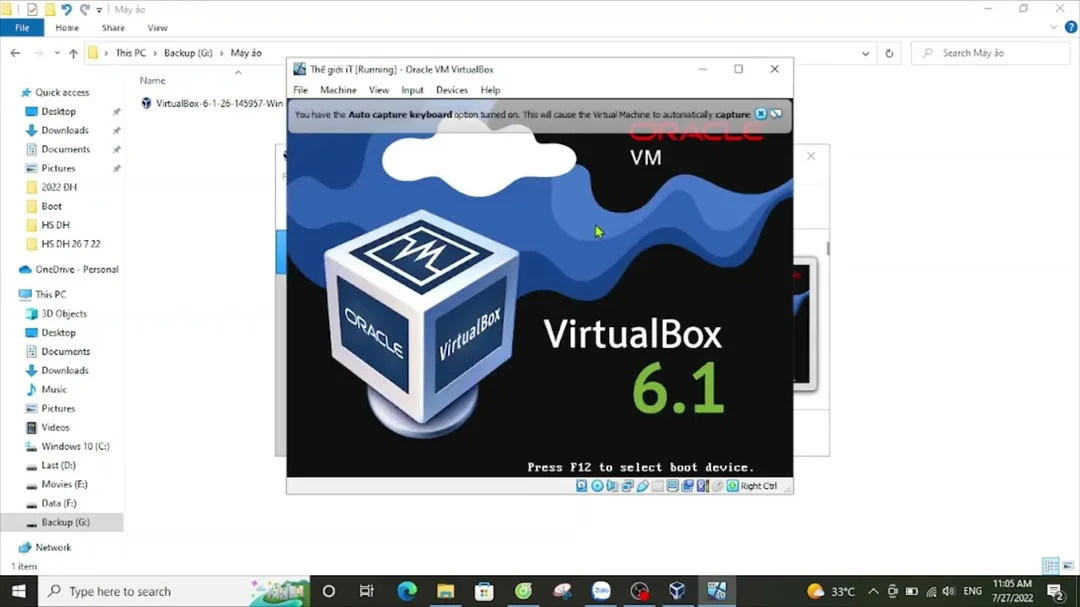Click the keyboard capture green arrow icon
Screen dimensions: 1080x607
732,486
